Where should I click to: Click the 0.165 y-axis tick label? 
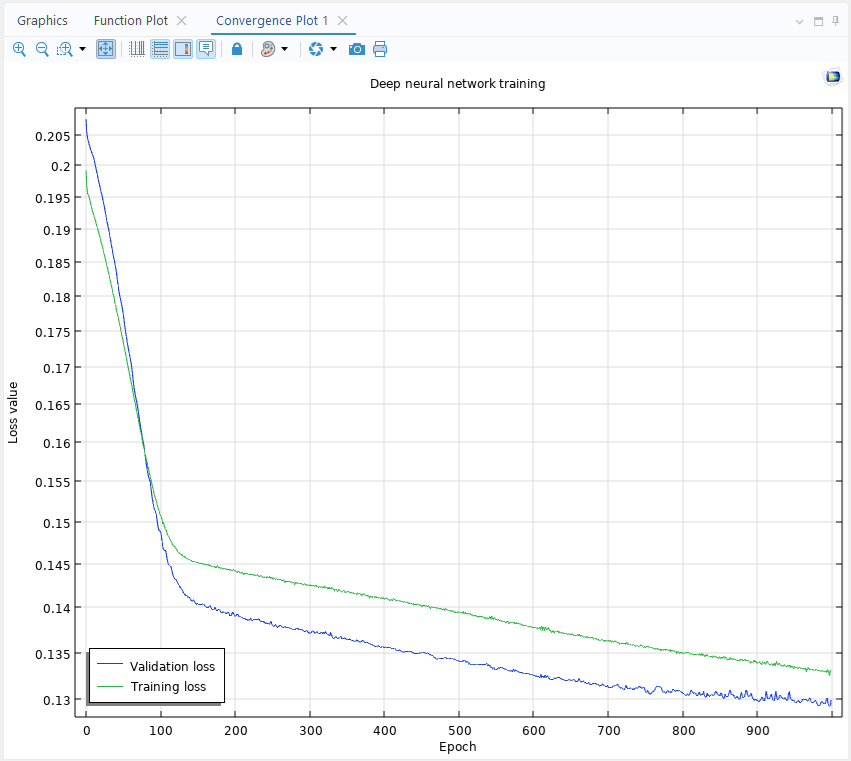coord(53,405)
